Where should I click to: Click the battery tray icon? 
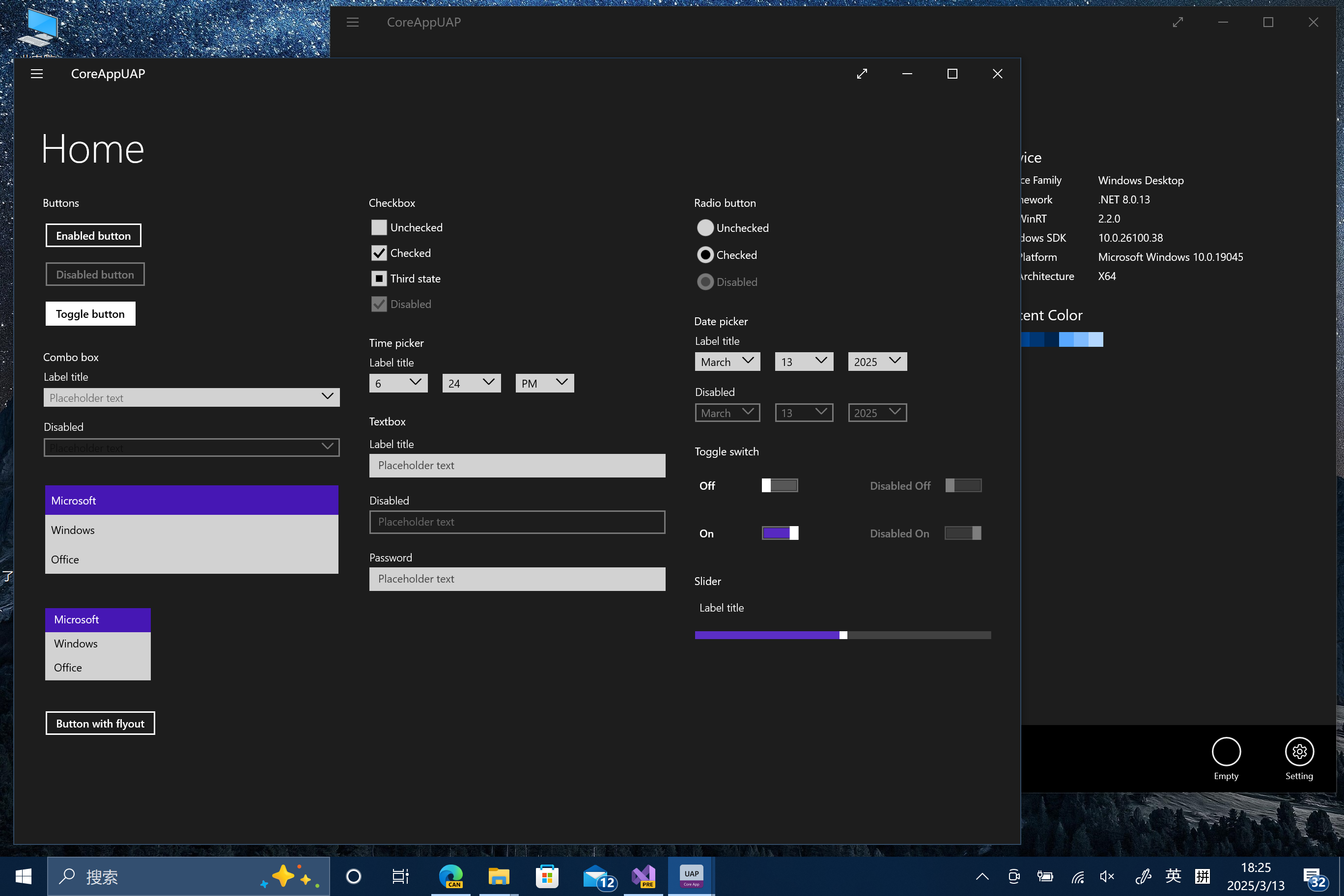1045,876
